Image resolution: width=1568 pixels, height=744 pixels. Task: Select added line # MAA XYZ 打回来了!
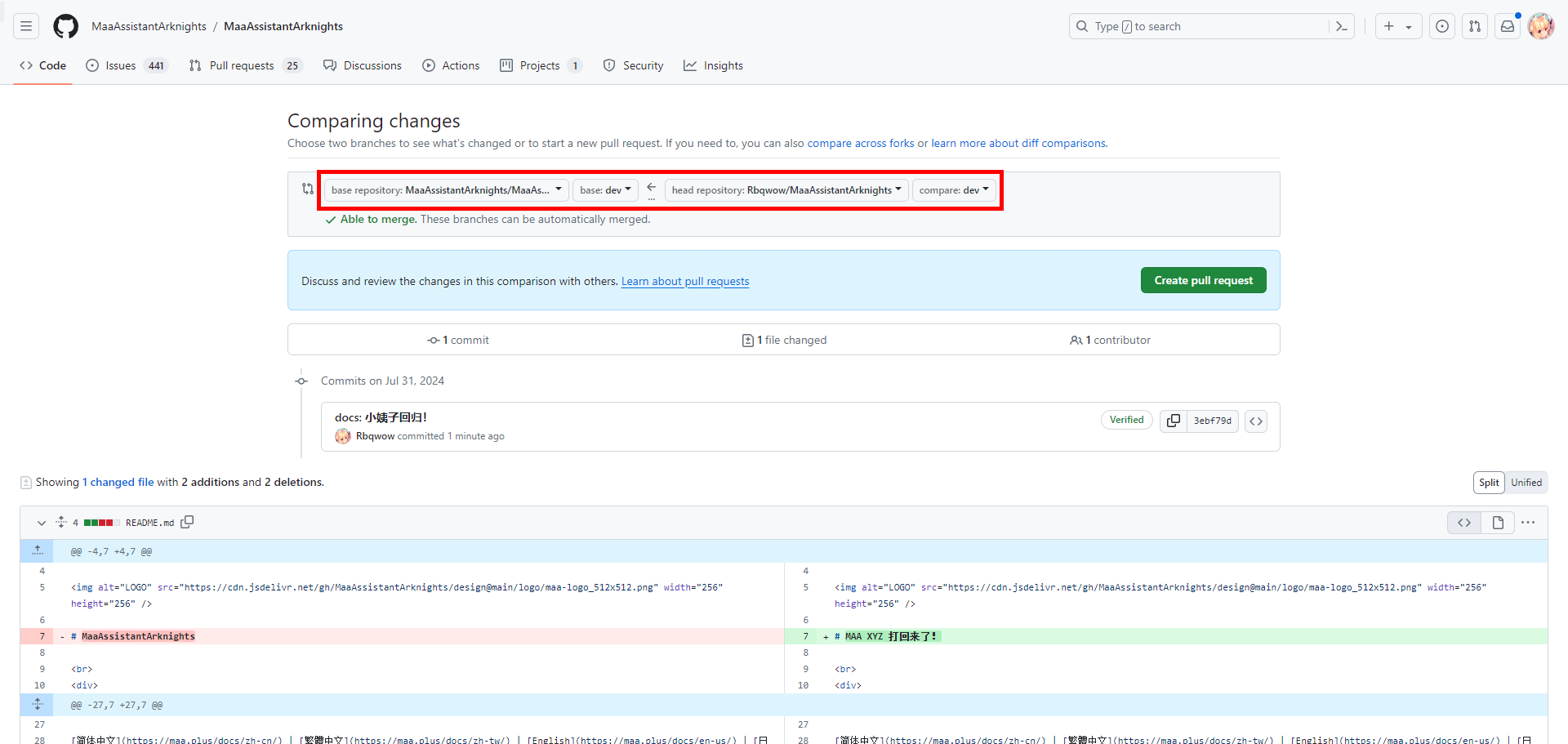[x=1165, y=636]
